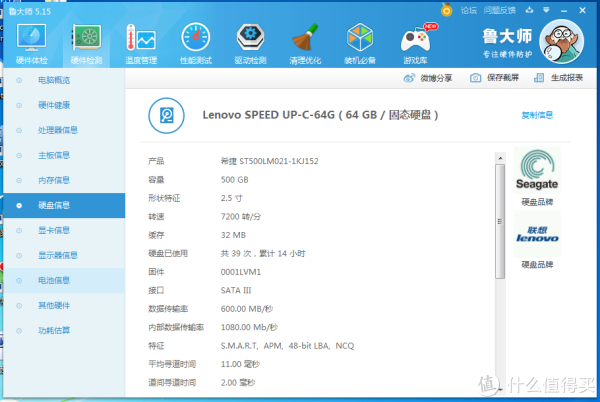Select 处理器信息 in sidebar

coord(64,130)
